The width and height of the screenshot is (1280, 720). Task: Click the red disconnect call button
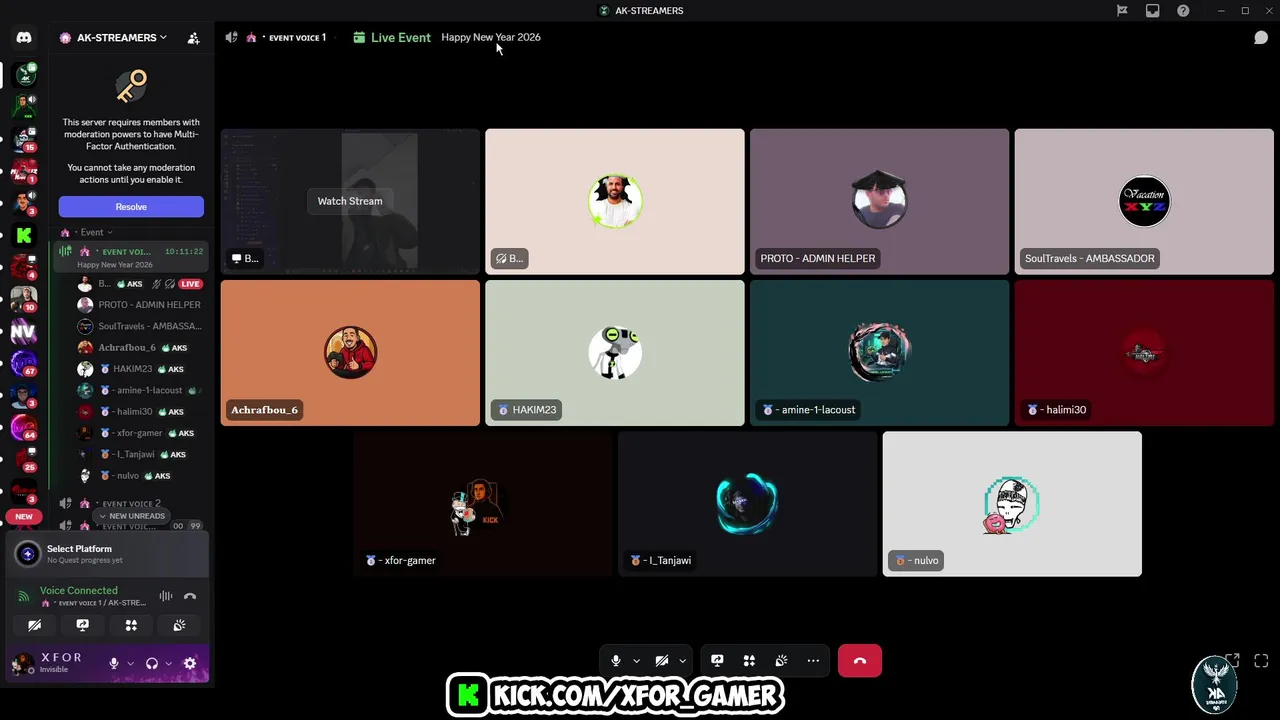(x=860, y=661)
